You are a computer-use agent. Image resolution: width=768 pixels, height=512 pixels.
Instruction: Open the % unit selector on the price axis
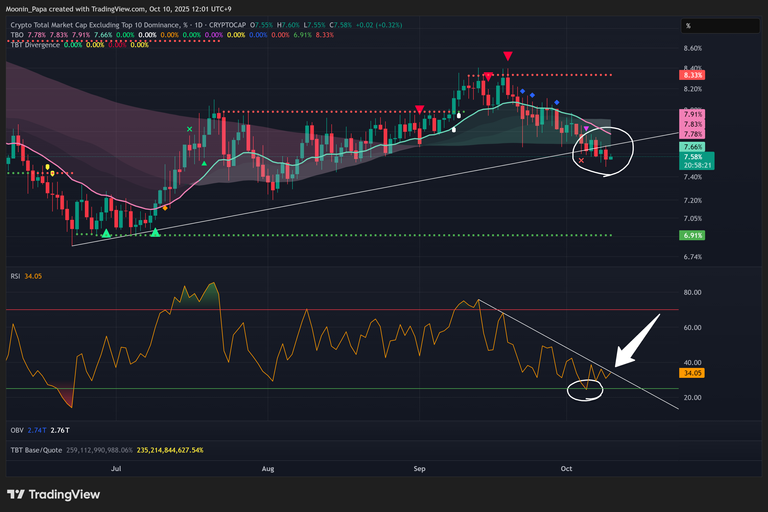688,26
